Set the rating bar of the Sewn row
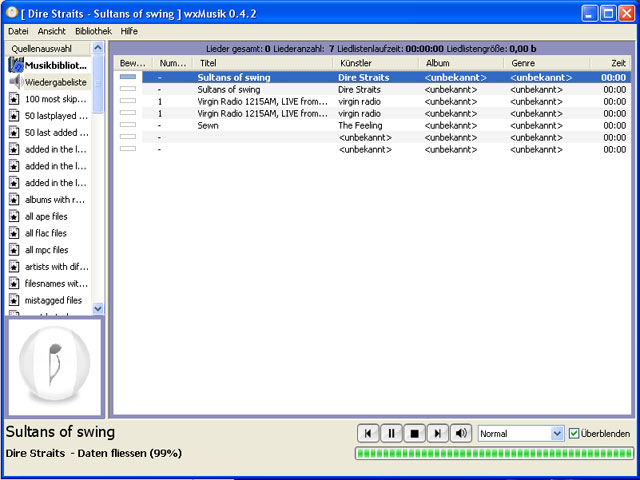640x480 pixels. point(128,125)
